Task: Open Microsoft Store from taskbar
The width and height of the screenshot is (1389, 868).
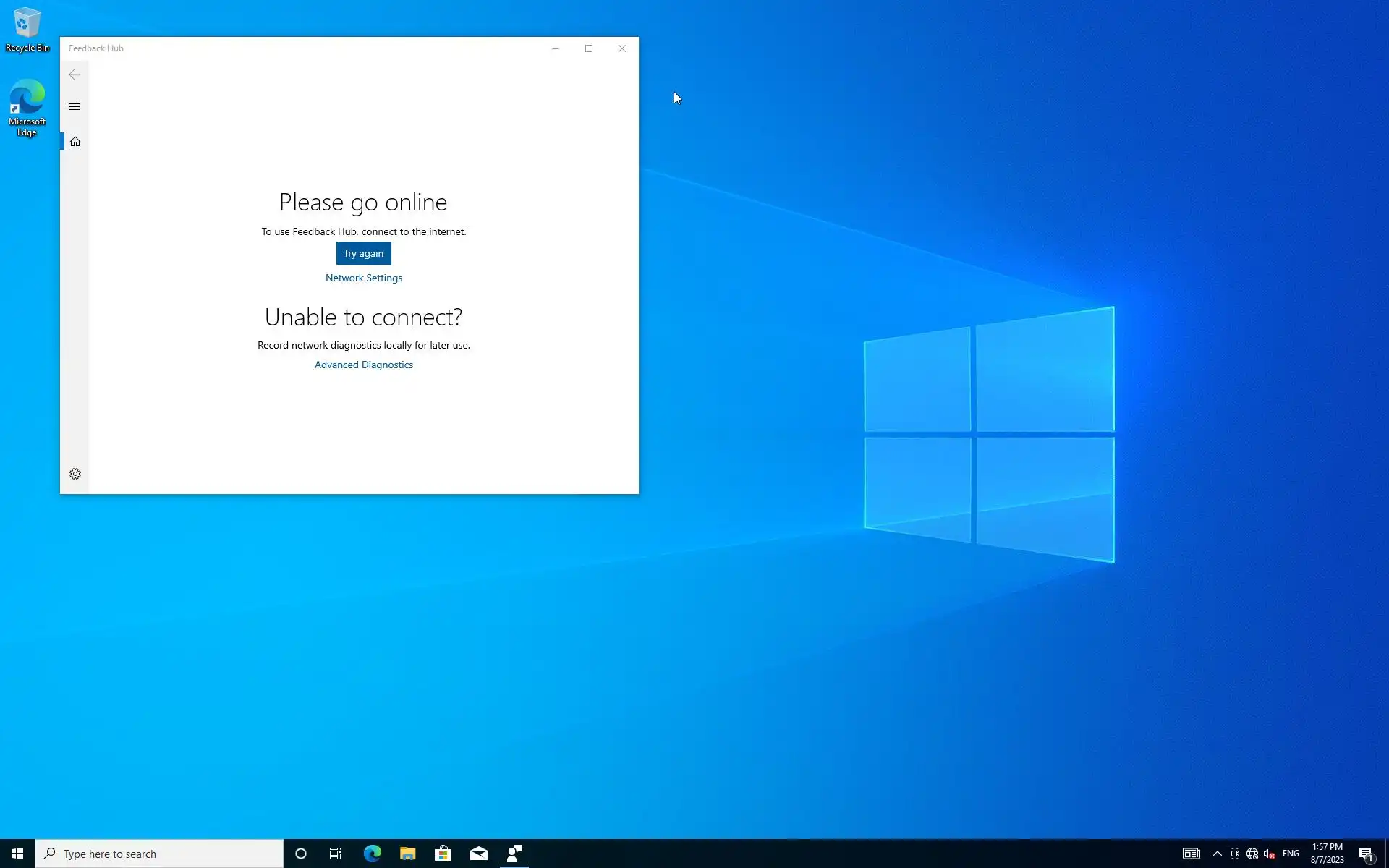Action: pos(443,854)
